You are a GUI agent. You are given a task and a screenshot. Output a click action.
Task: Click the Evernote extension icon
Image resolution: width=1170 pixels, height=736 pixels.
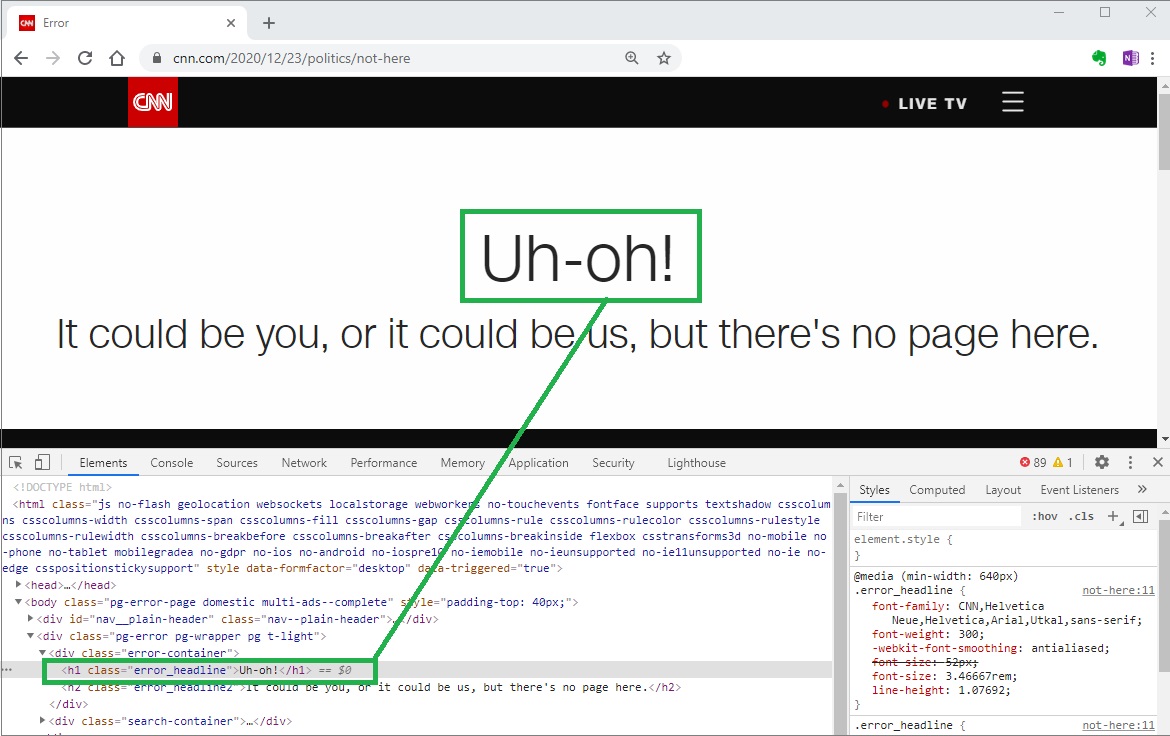click(x=1099, y=58)
